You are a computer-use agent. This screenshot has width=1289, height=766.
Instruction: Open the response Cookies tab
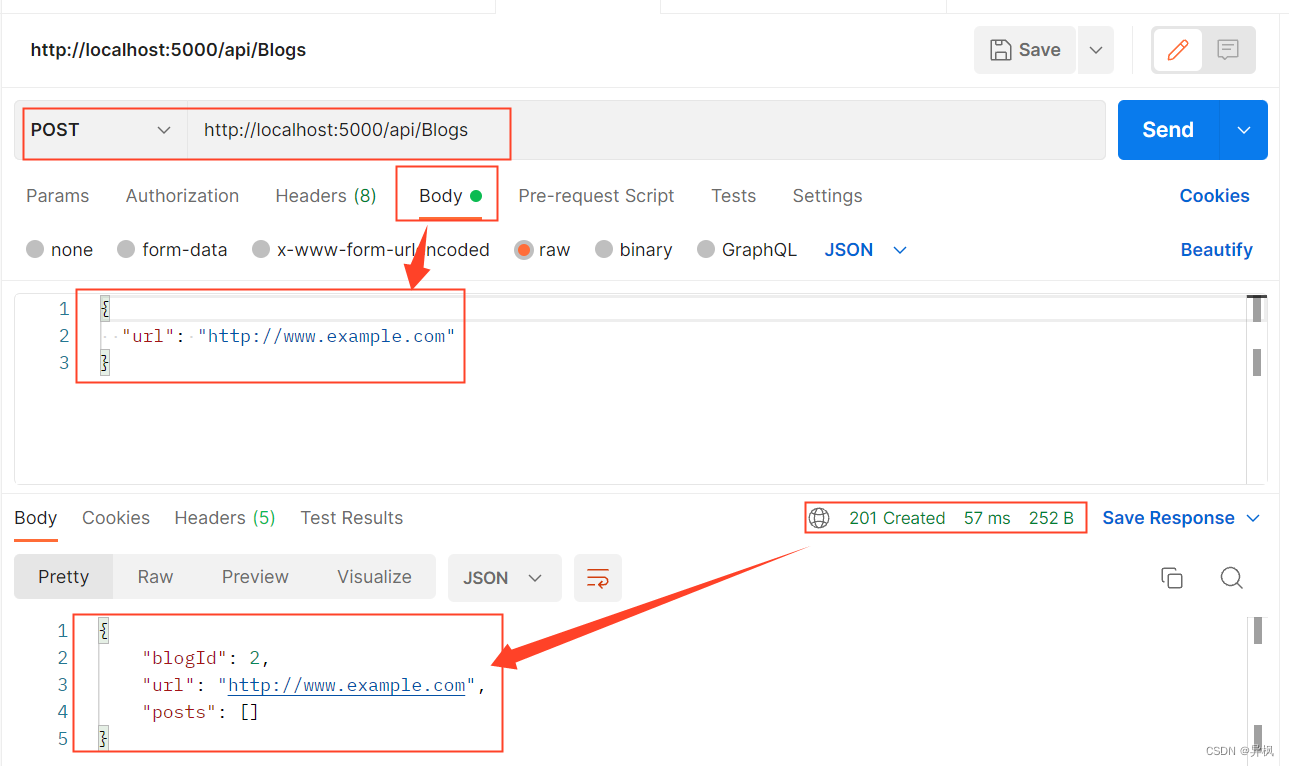[116, 518]
